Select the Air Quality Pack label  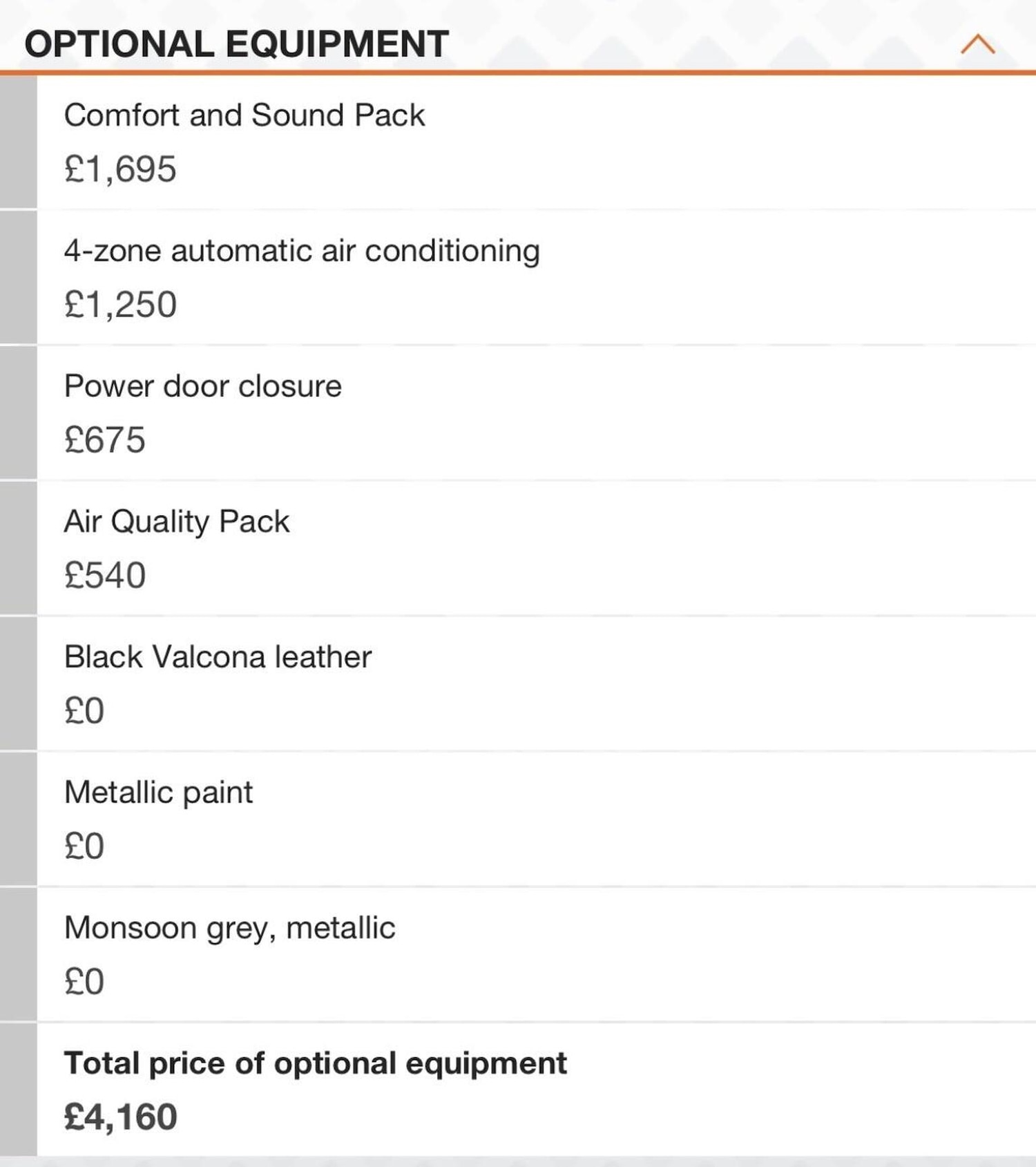(176, 522)
